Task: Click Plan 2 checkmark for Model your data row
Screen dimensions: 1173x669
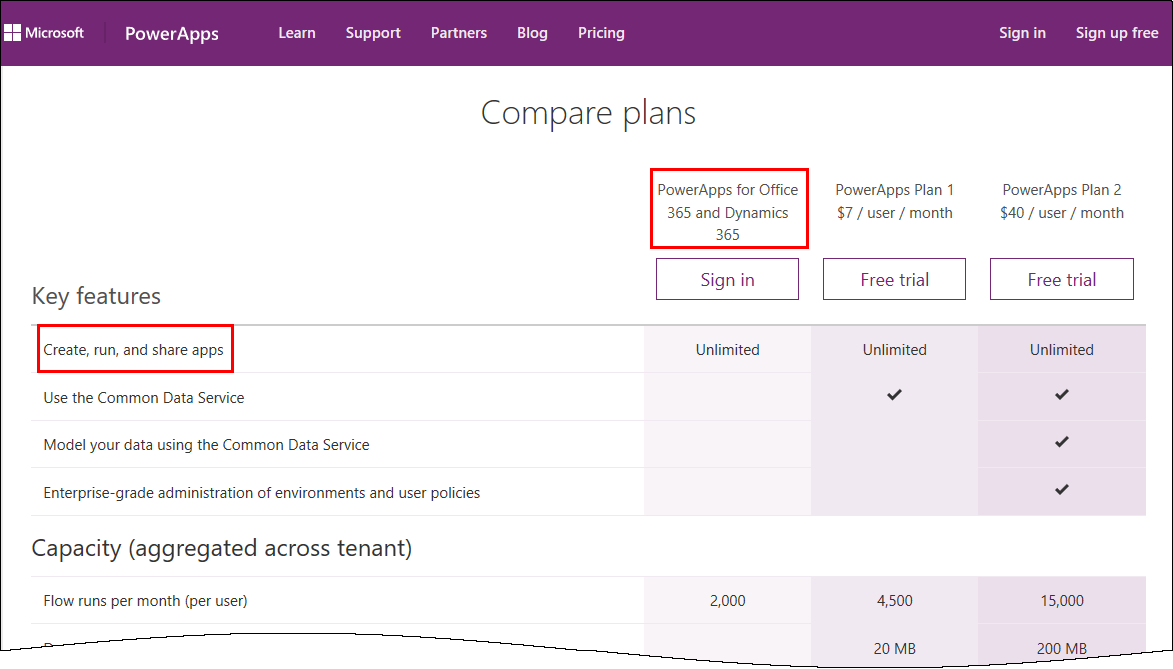Action: tap(1062, 442)
